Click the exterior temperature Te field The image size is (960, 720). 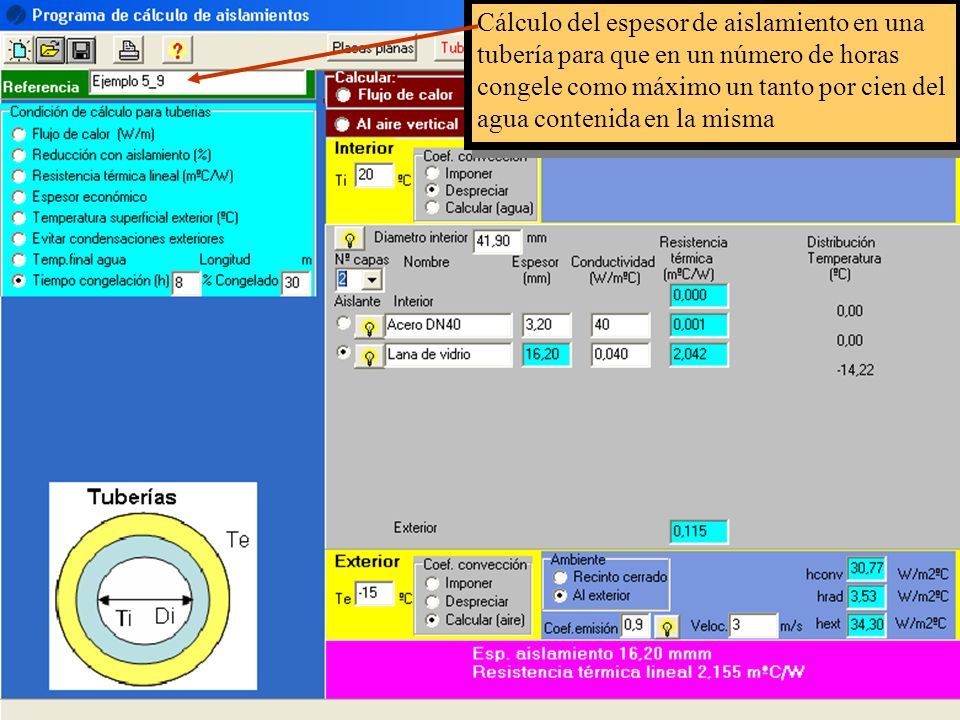(374, 593)
